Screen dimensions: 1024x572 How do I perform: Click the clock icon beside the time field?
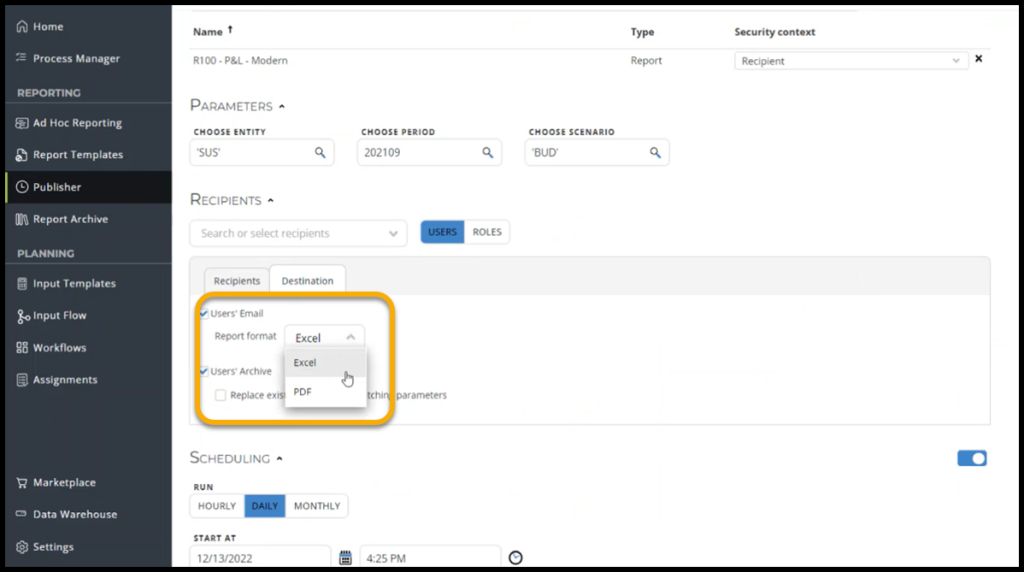point(516,557)
